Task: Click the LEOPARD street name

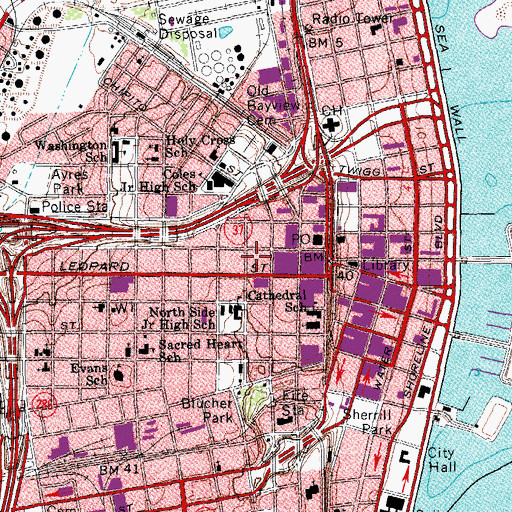Action: (x=95, y=266)
